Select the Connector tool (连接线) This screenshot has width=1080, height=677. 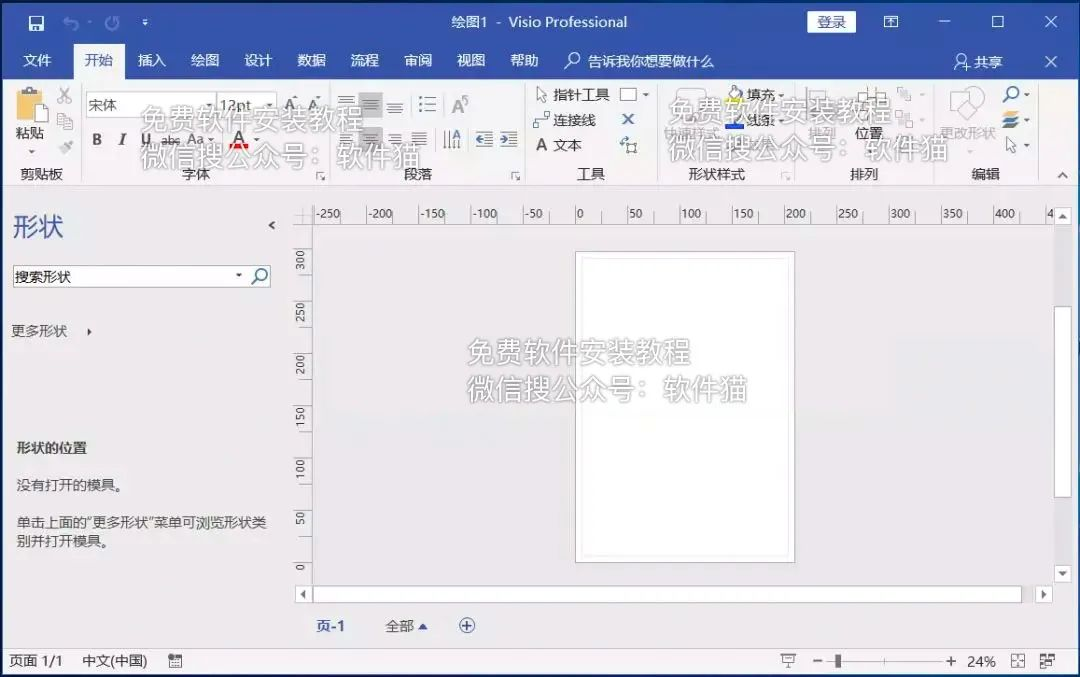tap(568, 121)
